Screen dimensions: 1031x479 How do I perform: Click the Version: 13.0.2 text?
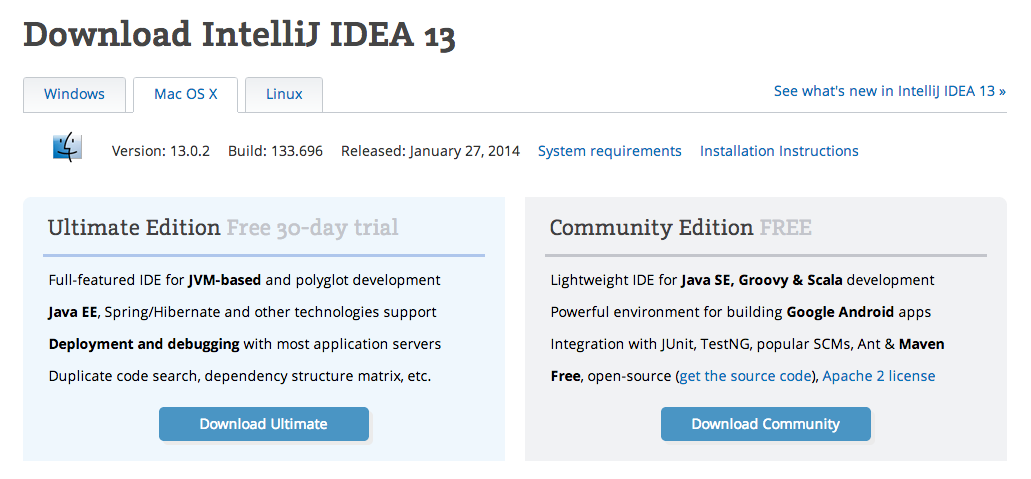pyautogui.click(x=160, y=151)
